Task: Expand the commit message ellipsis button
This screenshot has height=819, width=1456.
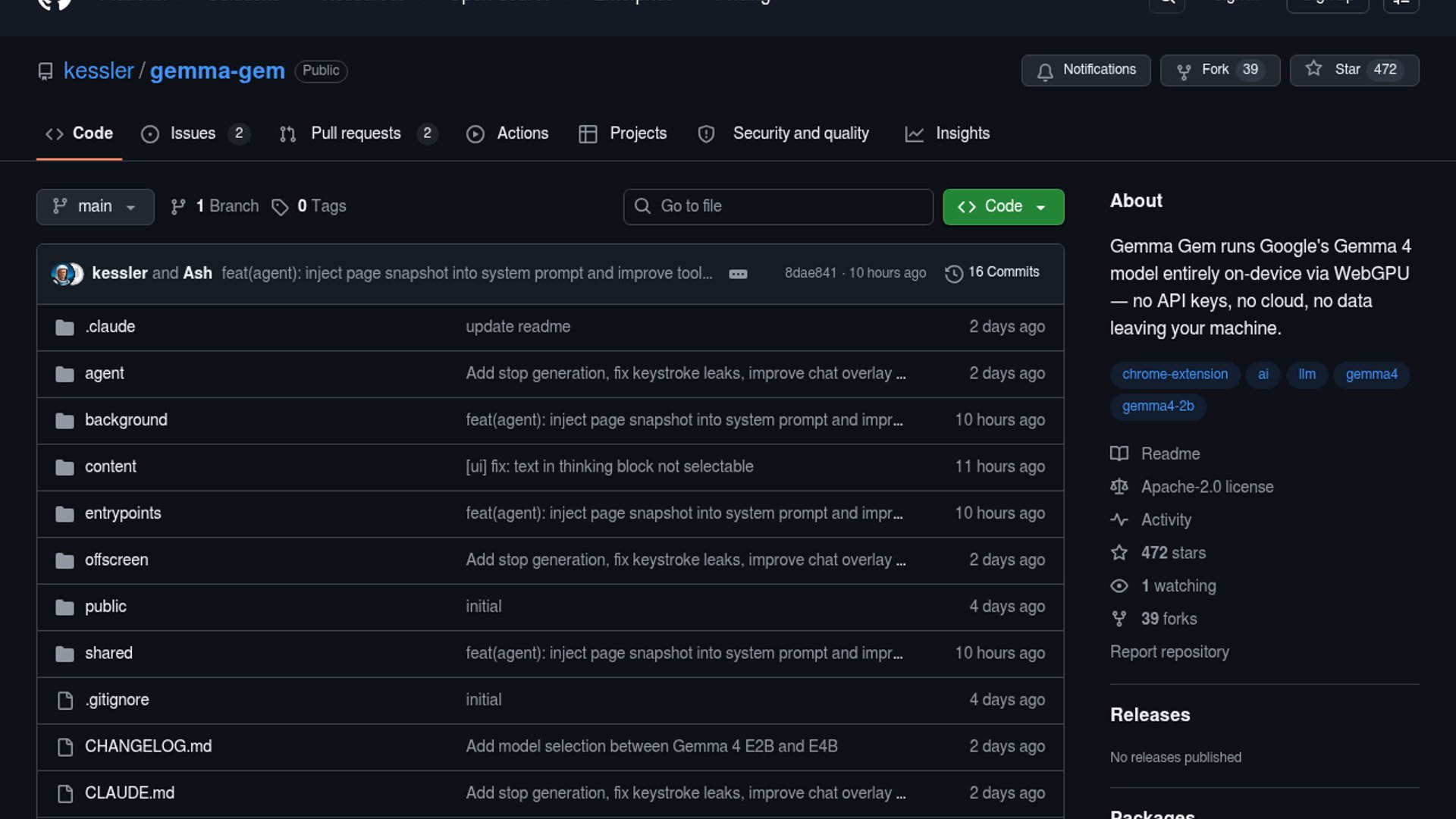Action: 738,274
